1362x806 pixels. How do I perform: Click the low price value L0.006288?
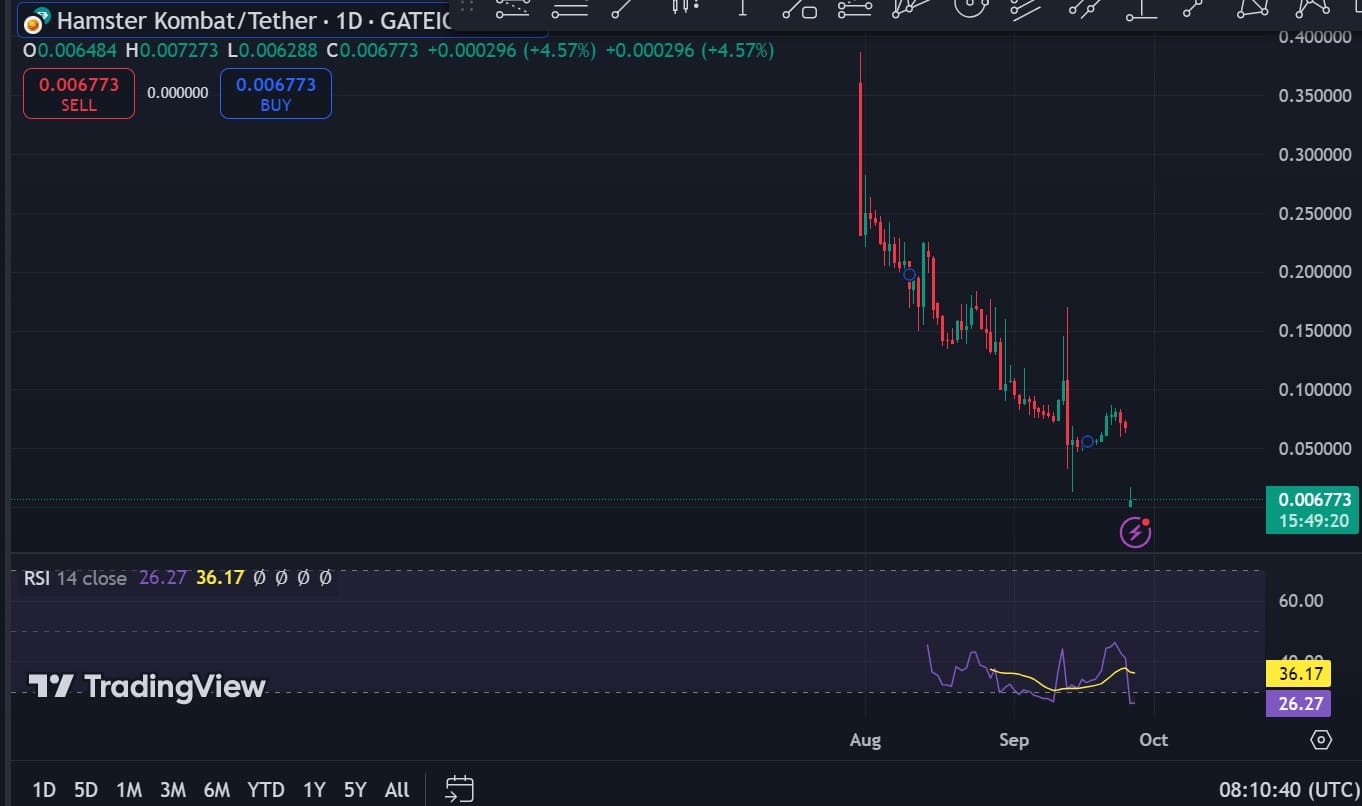pyautogui.click(x=273, y=50)
